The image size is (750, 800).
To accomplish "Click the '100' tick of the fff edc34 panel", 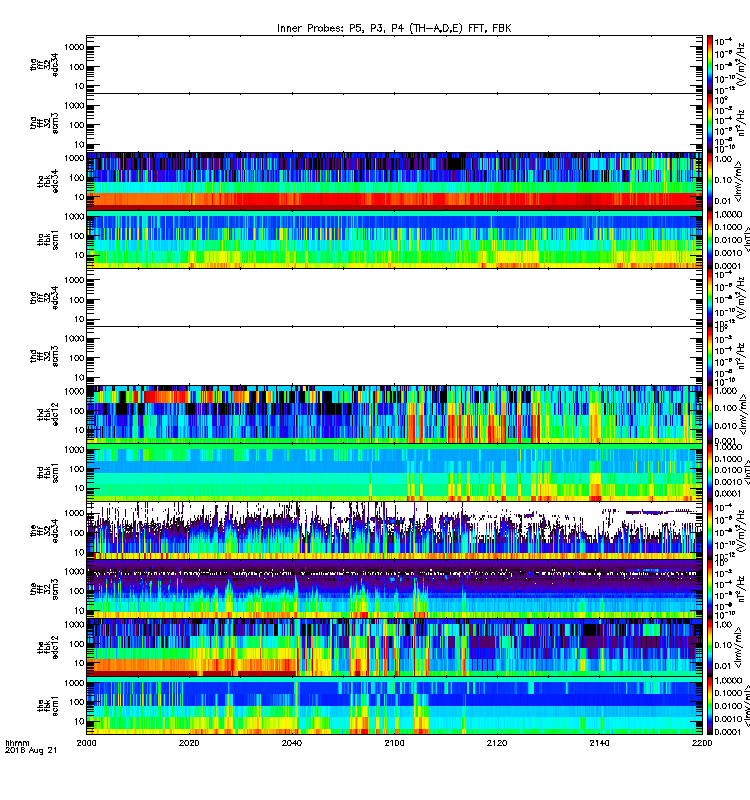I will (77, 533).
